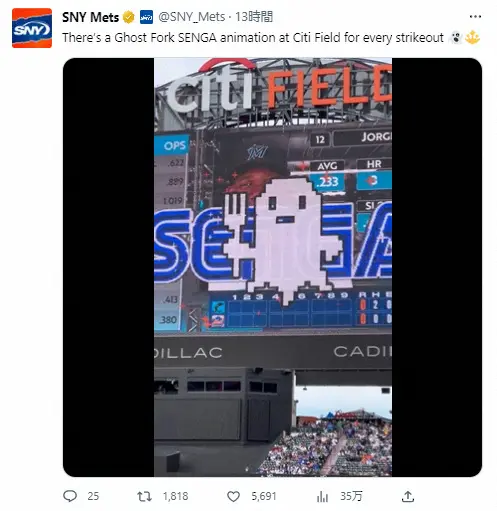Like the tweet with the heart icon
This screenshot has width=497, height=511.
233,496
